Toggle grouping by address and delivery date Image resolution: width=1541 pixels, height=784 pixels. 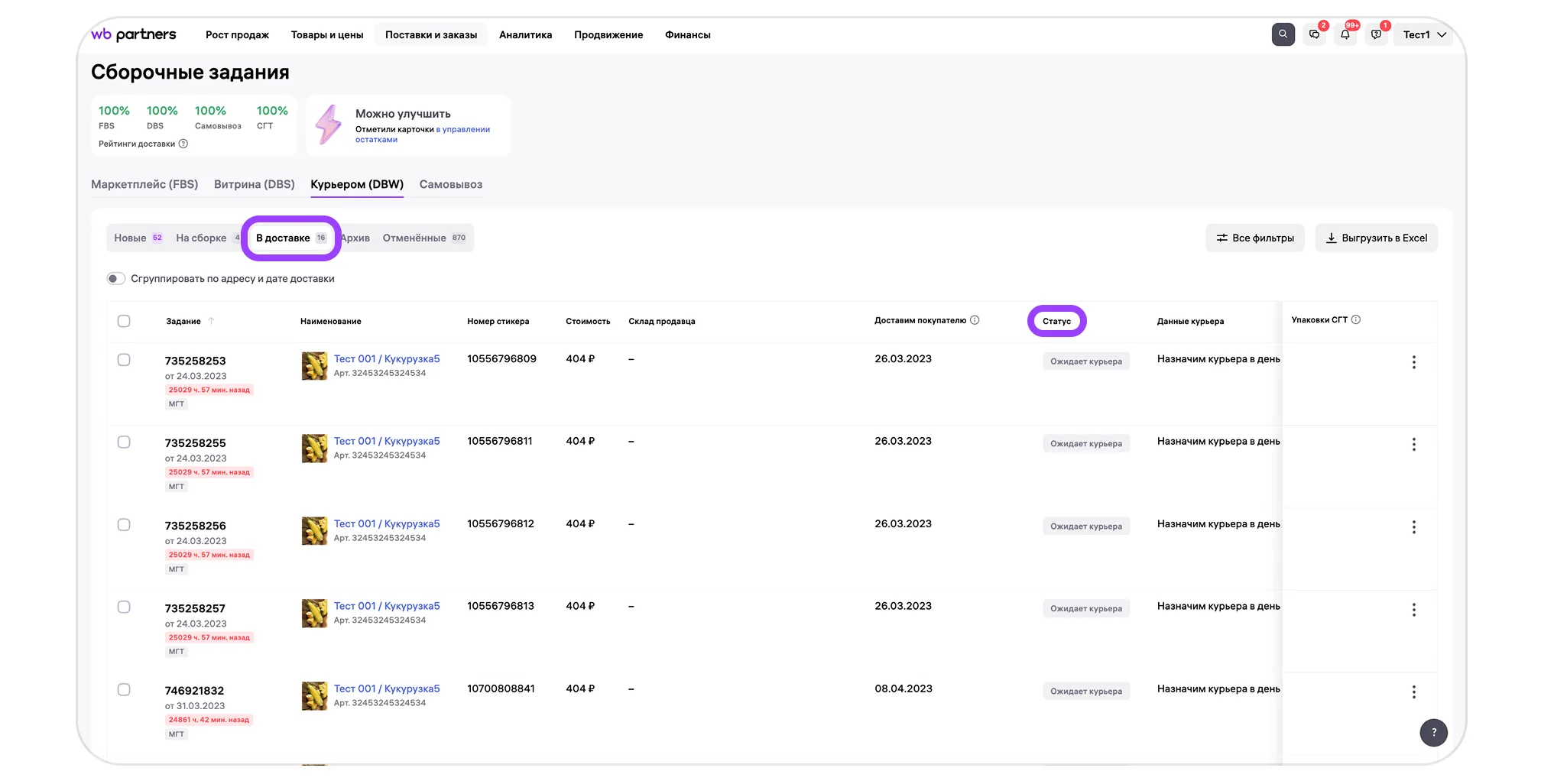click(115, 278)
